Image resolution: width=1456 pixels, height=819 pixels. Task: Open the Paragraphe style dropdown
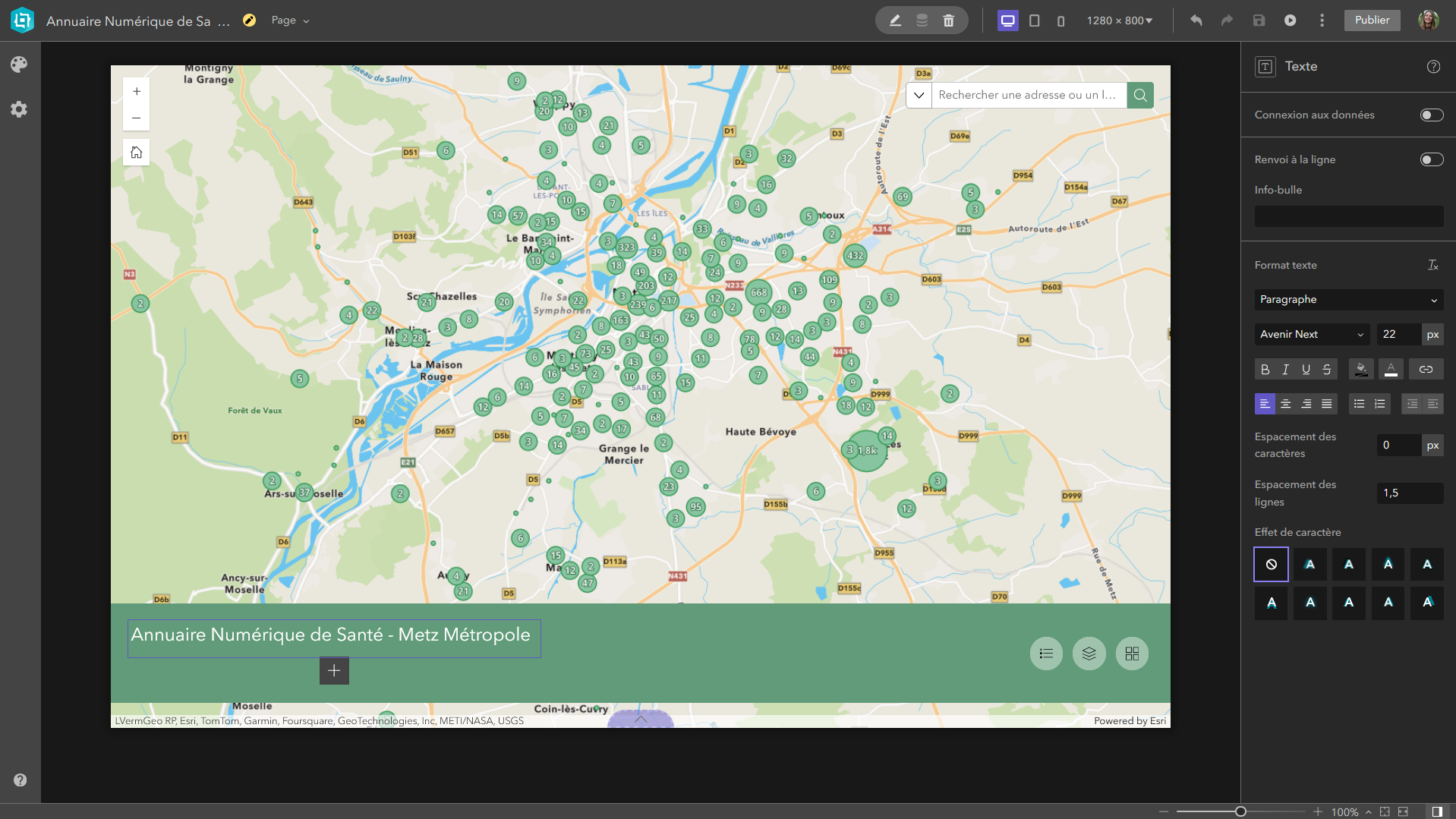point(1348,300)
